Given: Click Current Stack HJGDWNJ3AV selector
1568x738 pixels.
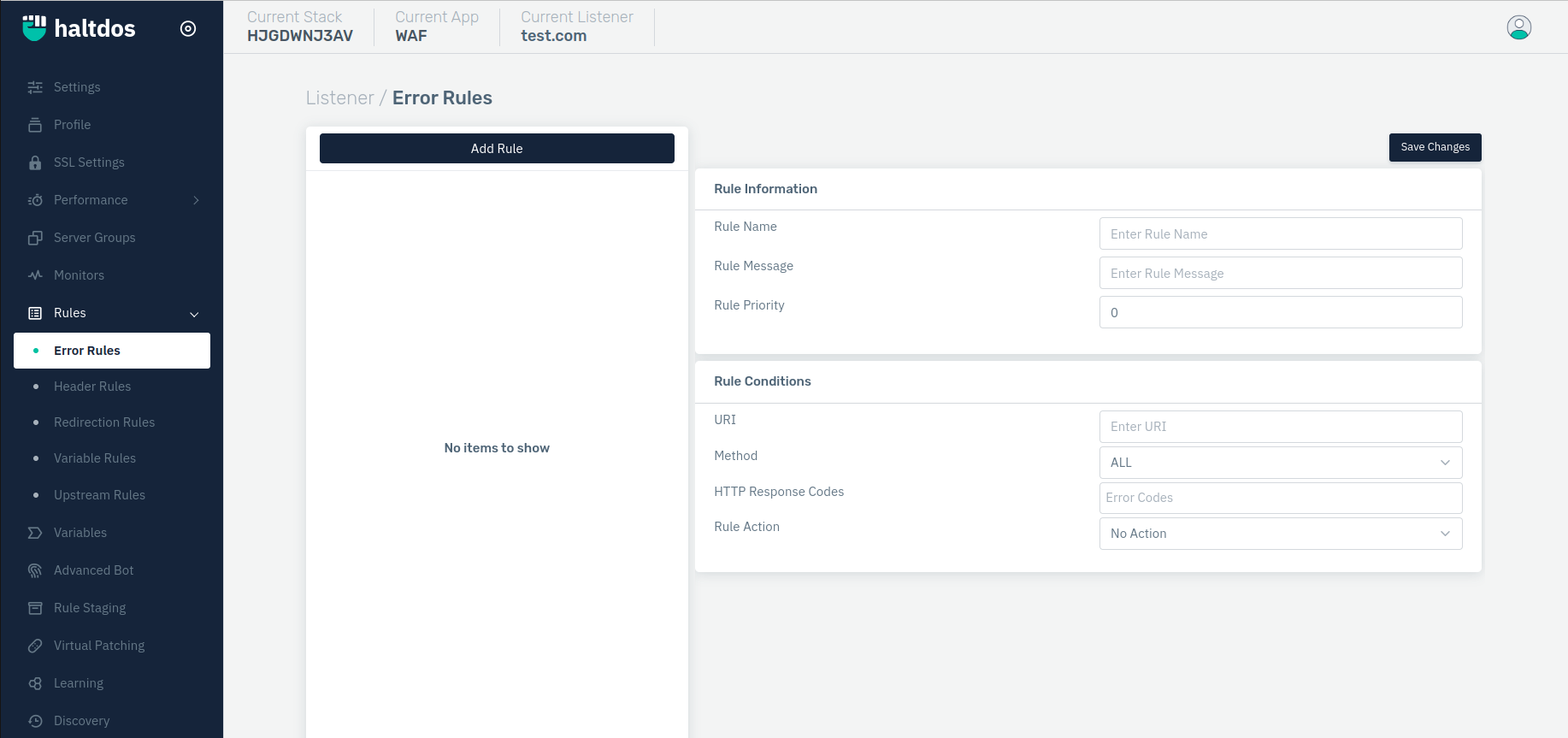Looking at the screenshot, I should (300, 27).
